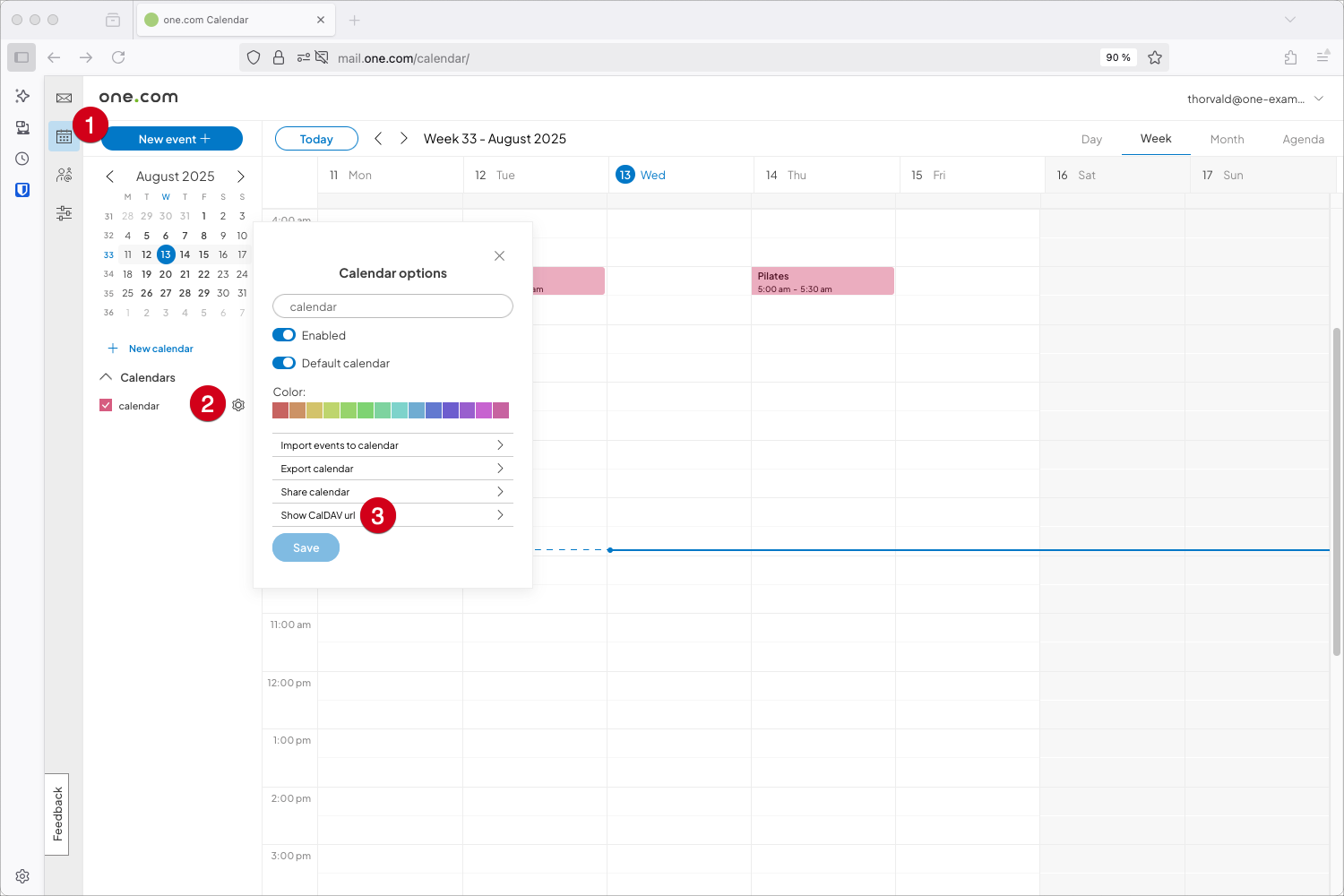Disable the Enabled toggle in Calendar options
Viewport: 1344px width, 896px height.
(283, 334)
